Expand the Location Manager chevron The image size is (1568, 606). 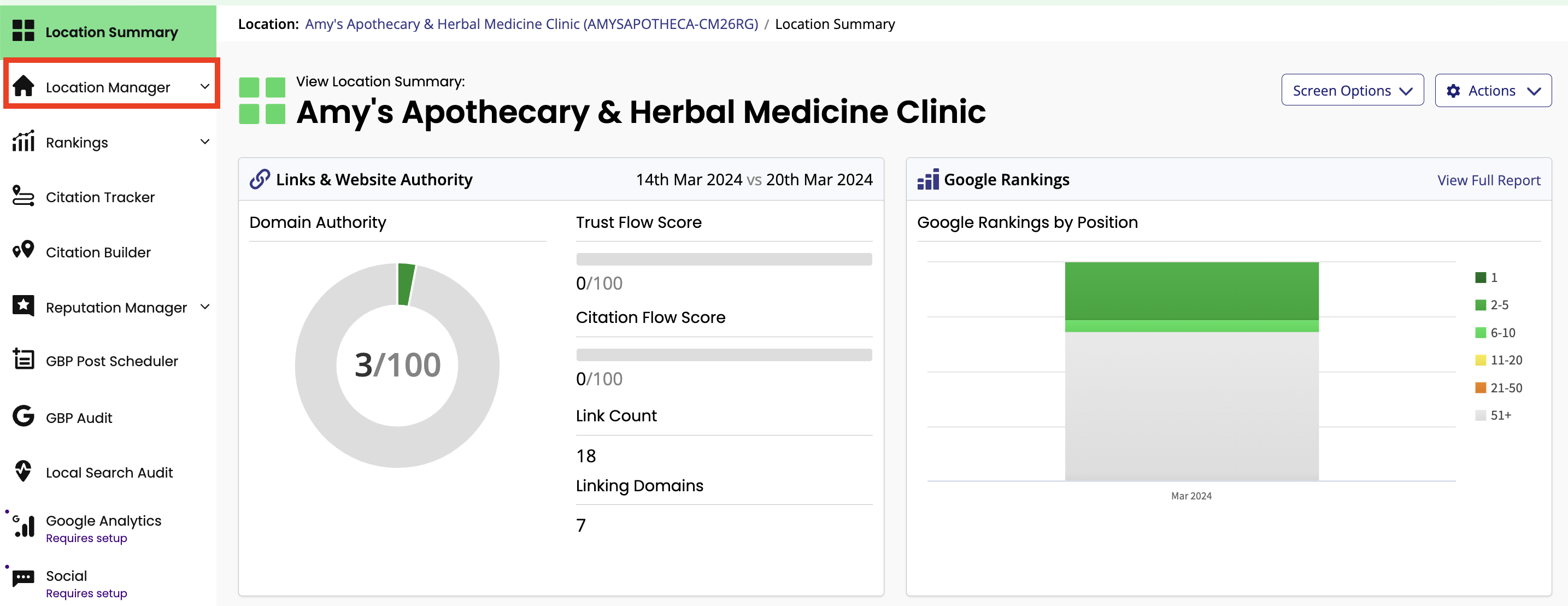coord(204,86)
